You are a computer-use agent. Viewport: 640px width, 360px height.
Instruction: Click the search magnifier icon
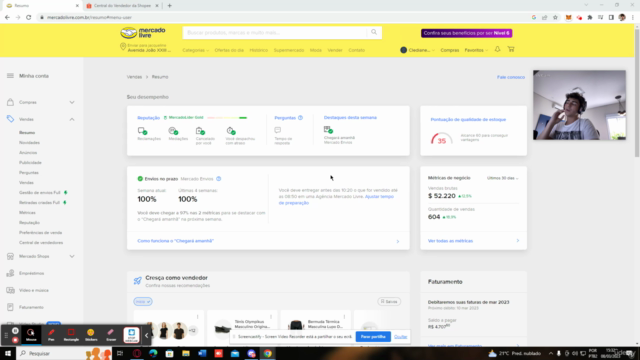point(374,32)
